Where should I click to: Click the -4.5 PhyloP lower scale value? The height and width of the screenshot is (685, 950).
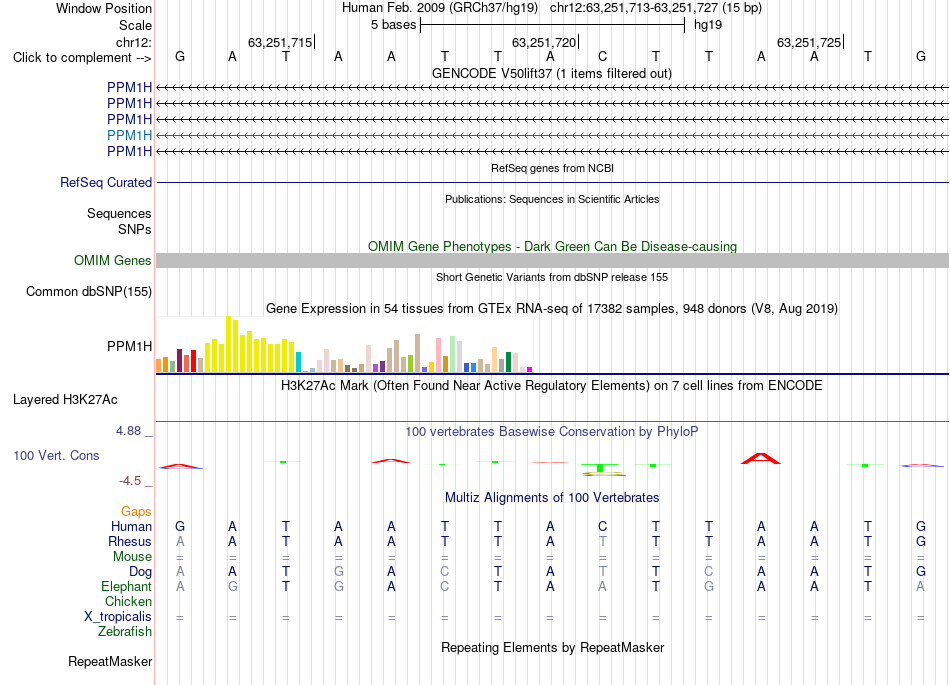(130, 481)
